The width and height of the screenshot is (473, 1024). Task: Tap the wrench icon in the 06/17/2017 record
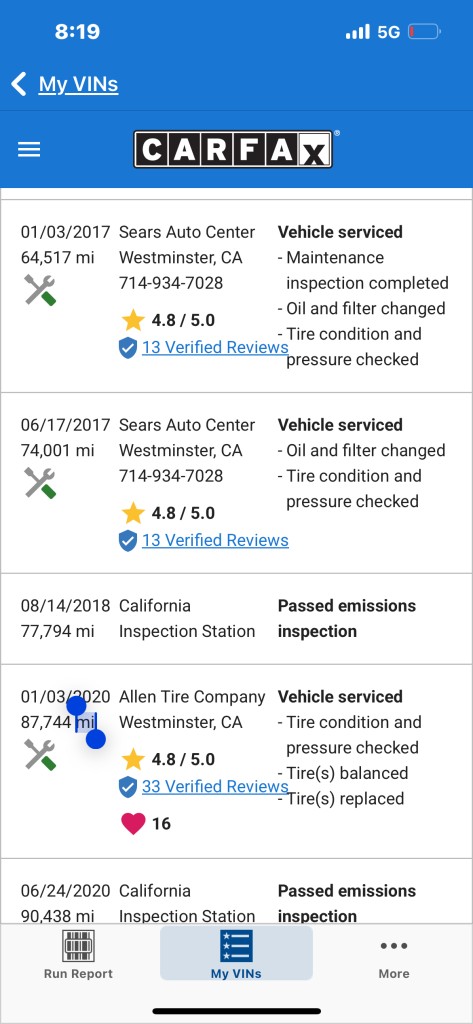(40, 483)
